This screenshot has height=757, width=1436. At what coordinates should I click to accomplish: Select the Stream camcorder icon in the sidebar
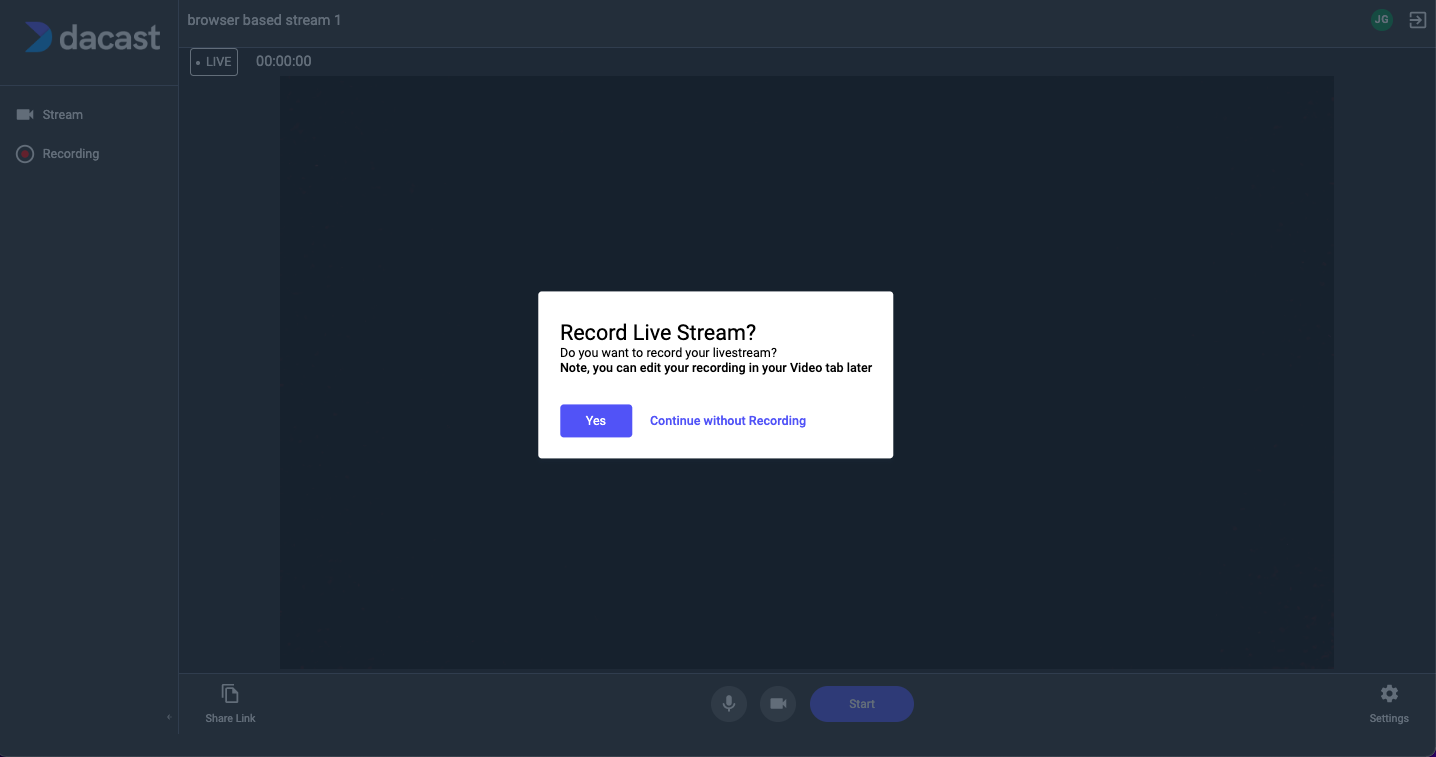(23, 113)
